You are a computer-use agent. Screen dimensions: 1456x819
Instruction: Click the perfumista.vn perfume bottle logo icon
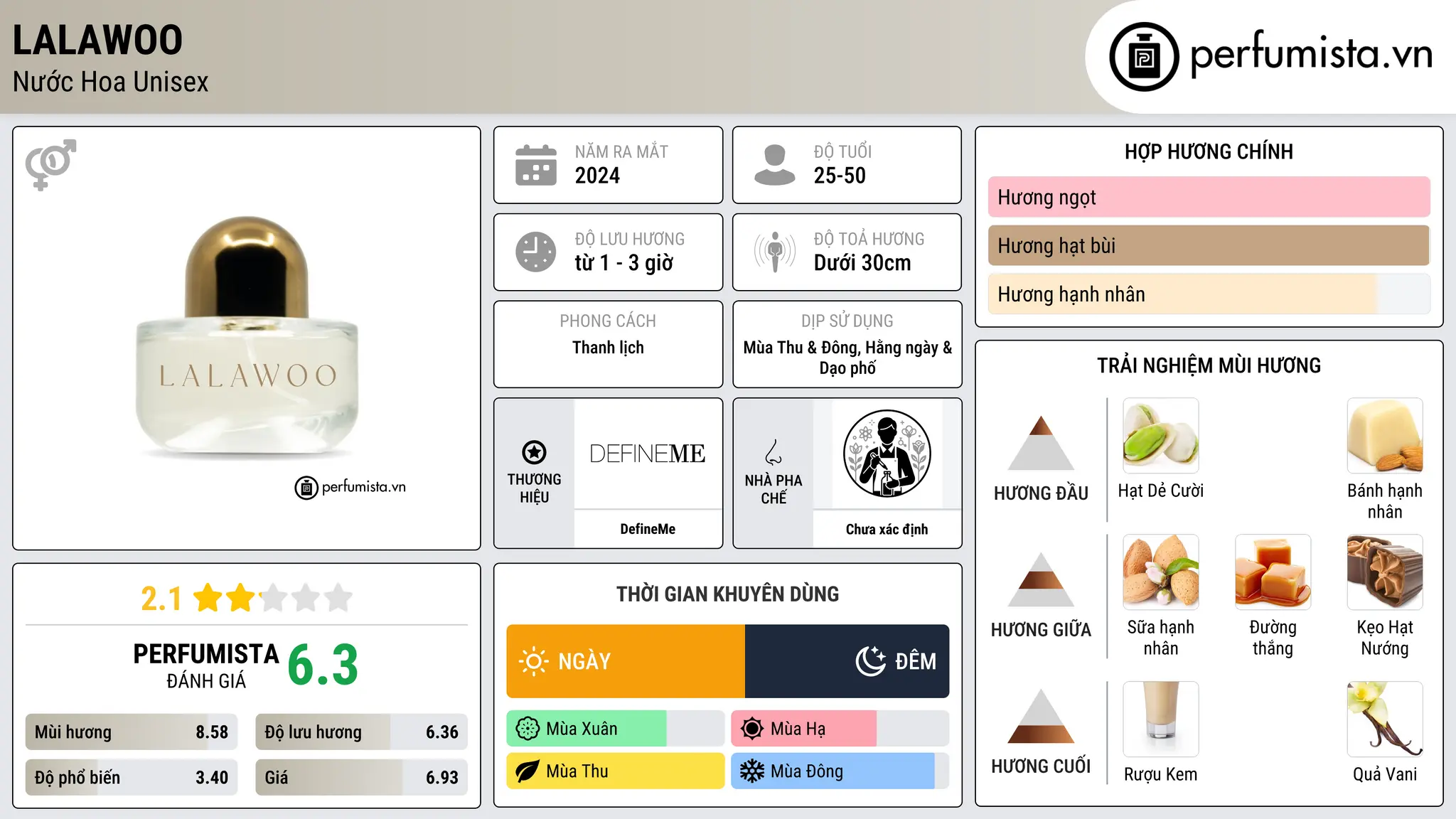click(x=1144, y=57)
